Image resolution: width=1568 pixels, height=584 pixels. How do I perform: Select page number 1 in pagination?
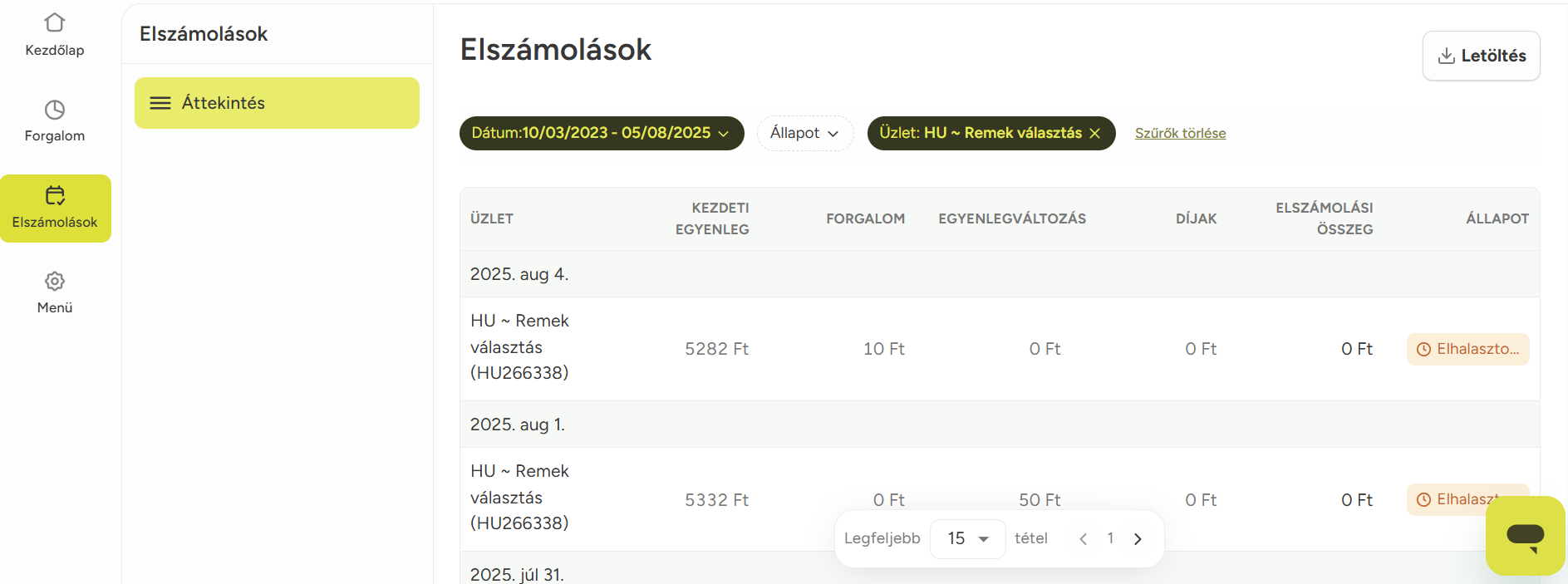[1110, 539]
